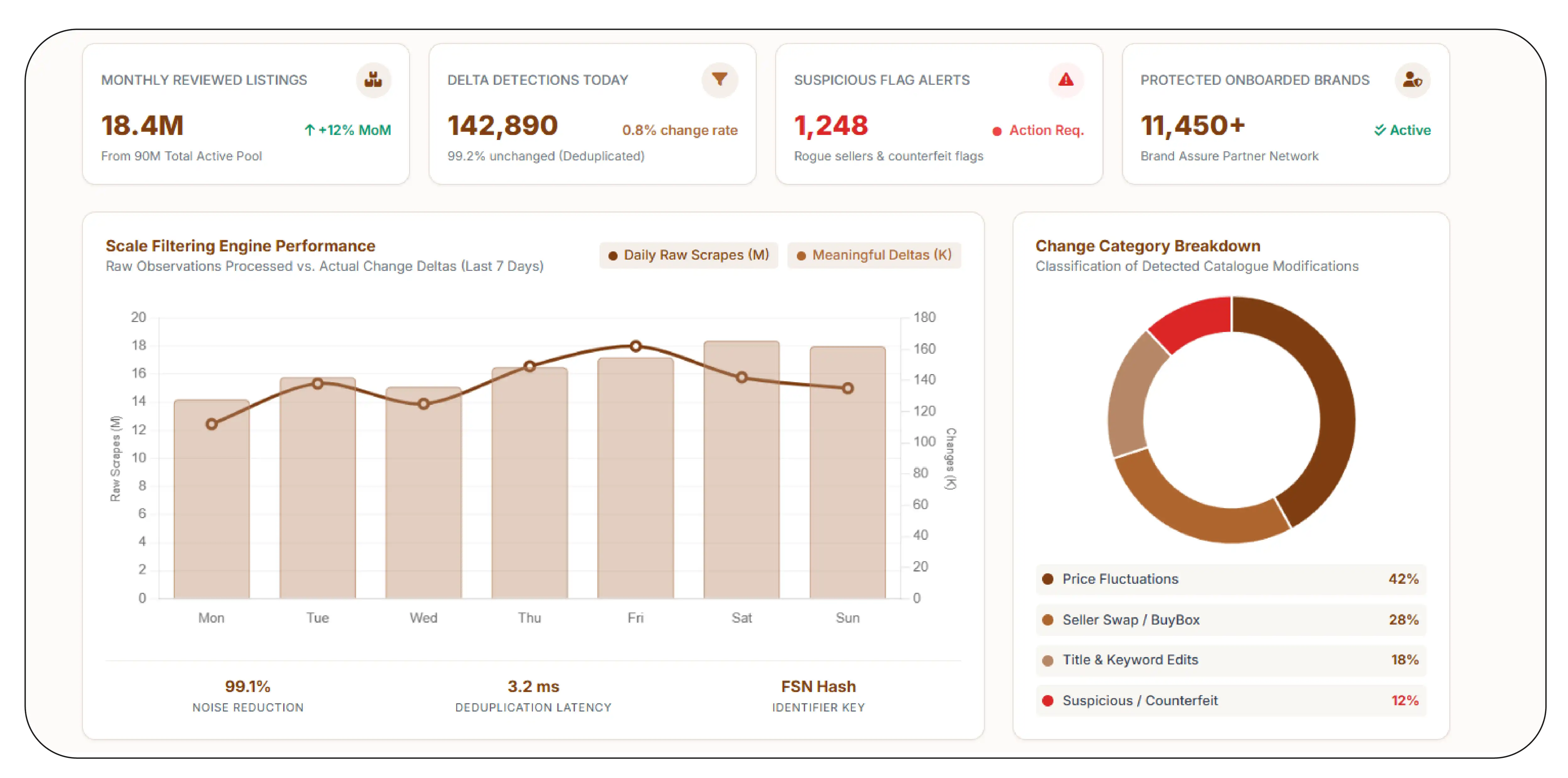This screenshot has height=778, width=1568.
Task: Click the 1,248 alerts value
Action: tap(831, 126)
